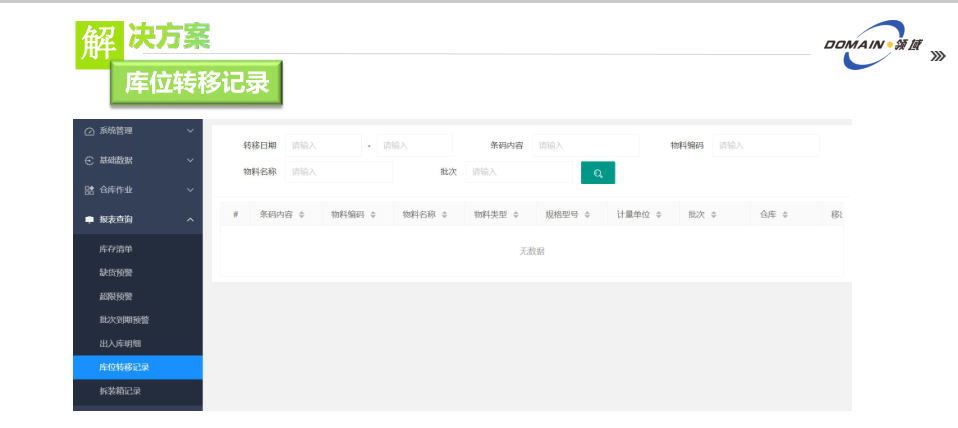Click the 物料编码 input field
This screenshot has width=958, height=428.
click(766, 145)
